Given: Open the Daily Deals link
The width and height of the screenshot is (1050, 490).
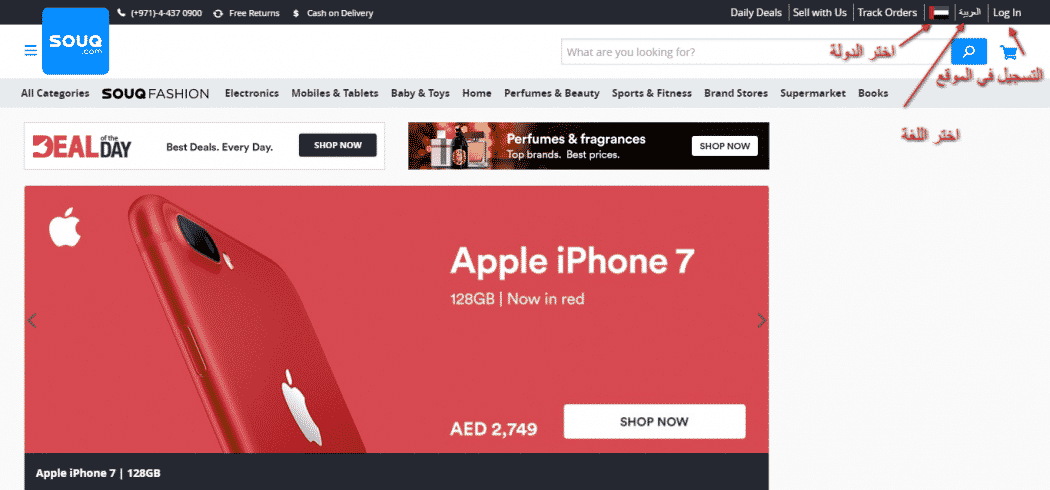Looking at the screenshot, I should [x=756, y=13].
